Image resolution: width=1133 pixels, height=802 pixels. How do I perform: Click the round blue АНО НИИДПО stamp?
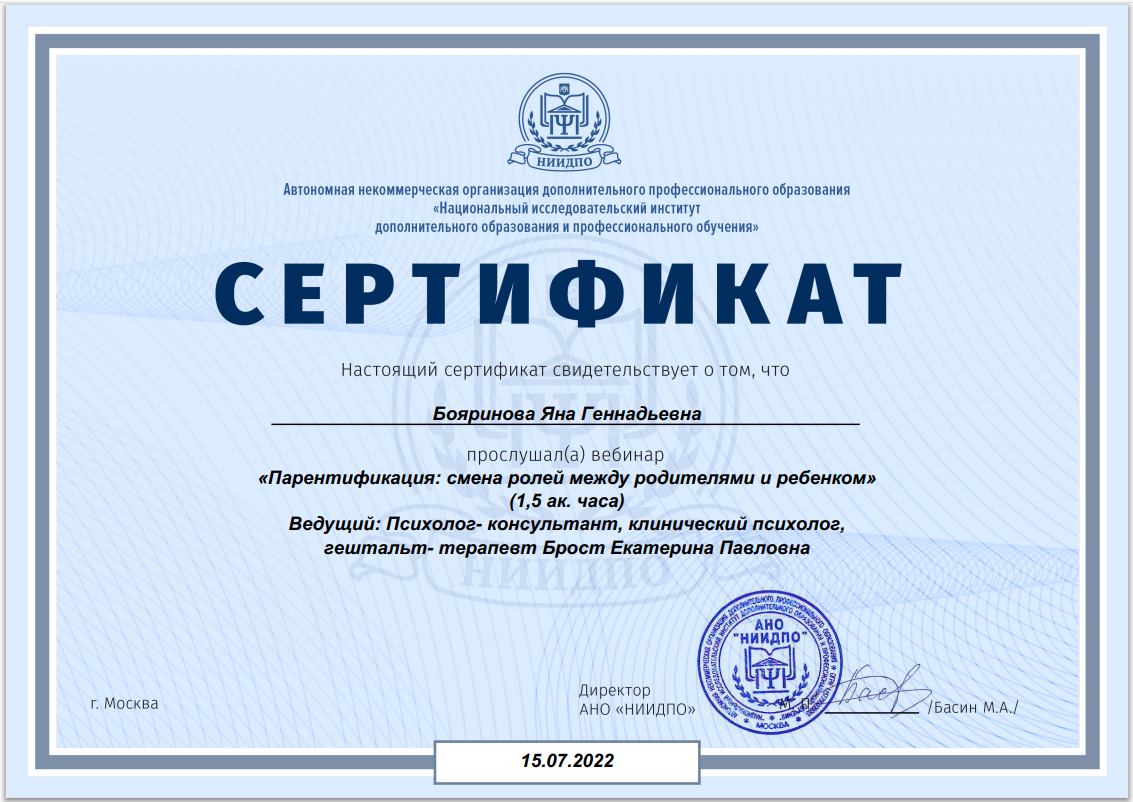770,663
